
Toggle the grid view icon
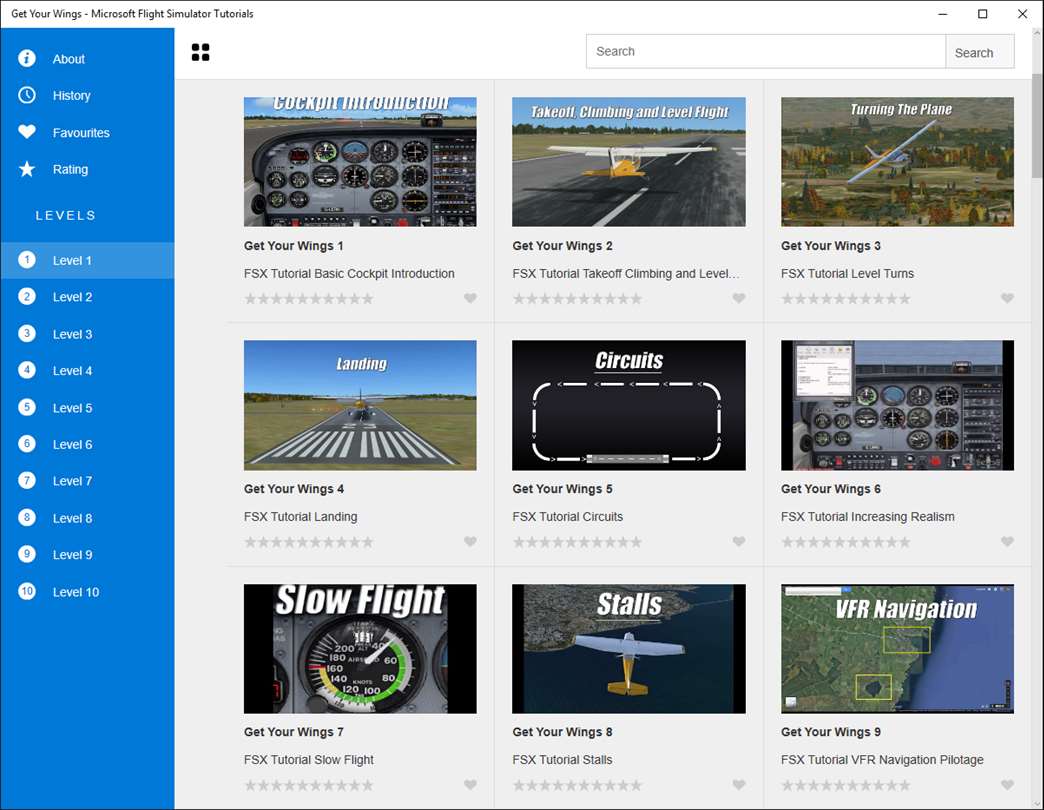[200, 52]
